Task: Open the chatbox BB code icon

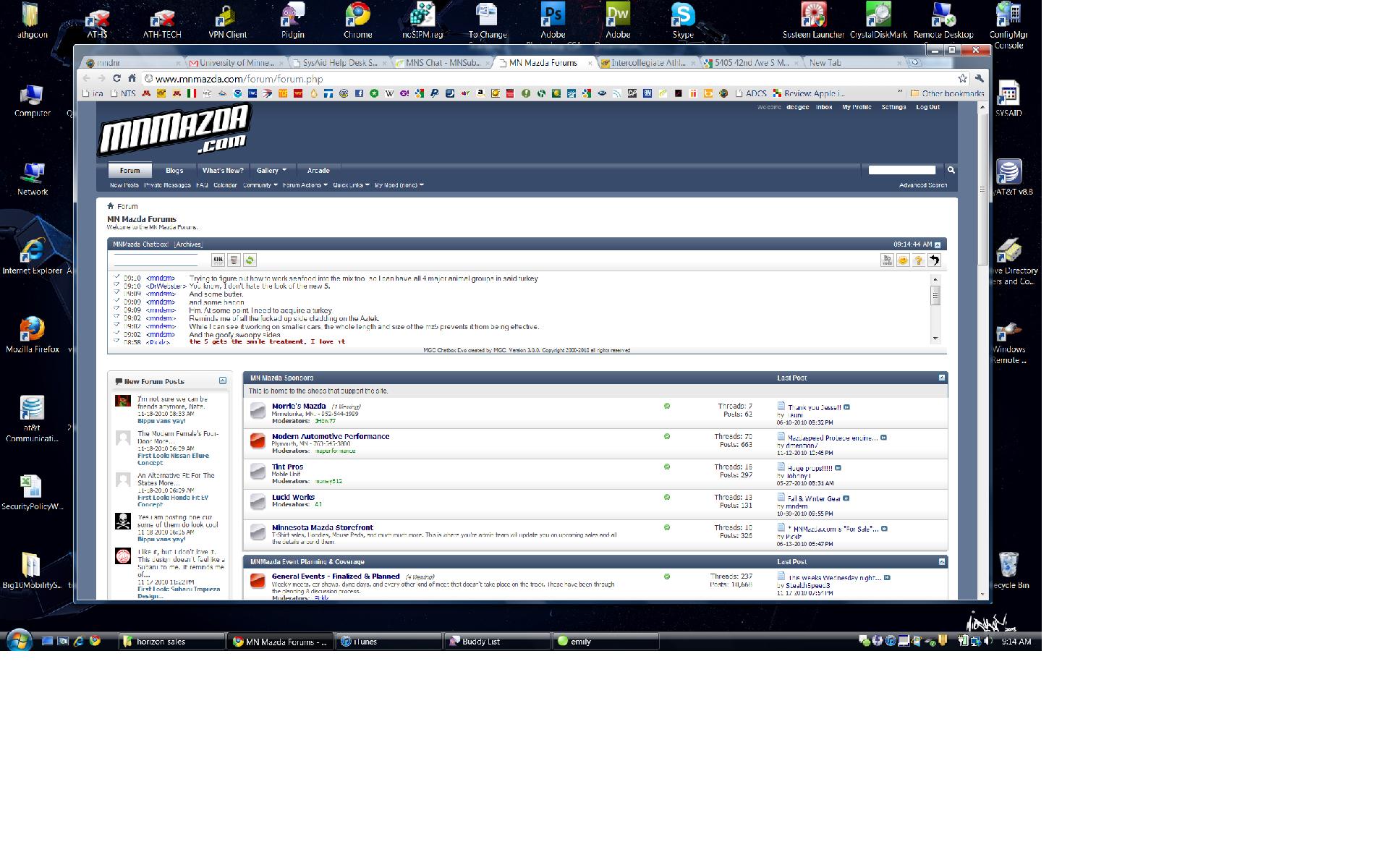Action: pyautogui.click(x=887, y=260)
